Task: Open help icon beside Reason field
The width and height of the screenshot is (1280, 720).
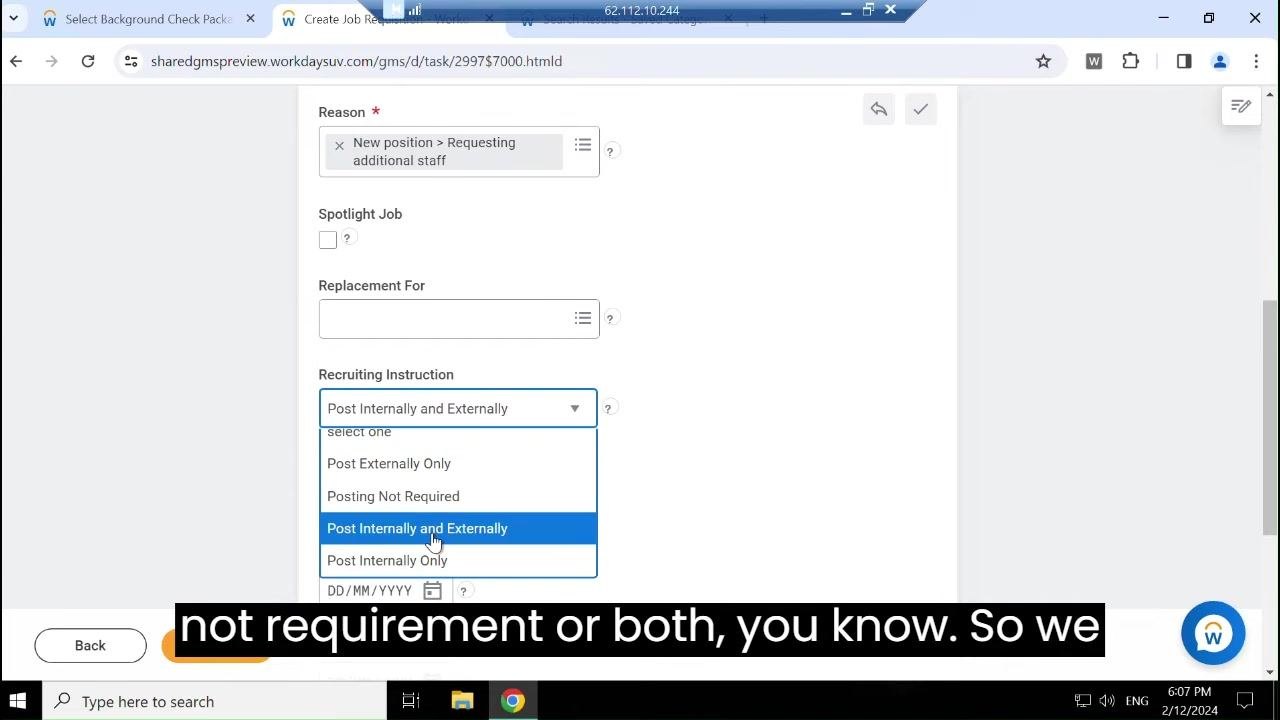Action: tap(610, 151)
